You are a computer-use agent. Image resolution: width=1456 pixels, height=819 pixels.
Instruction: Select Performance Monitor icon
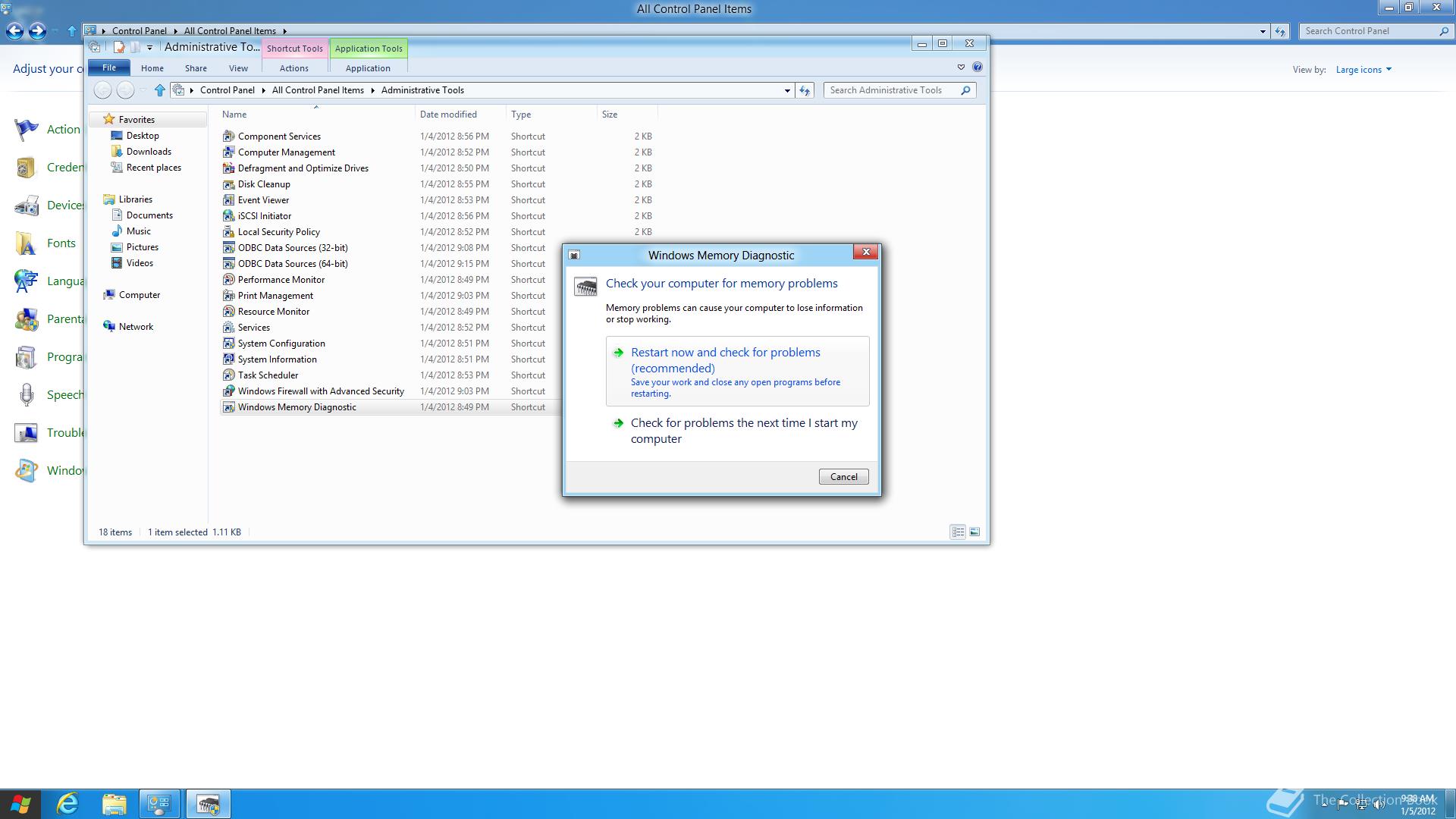pyautogui.click(x=228, y=280)
